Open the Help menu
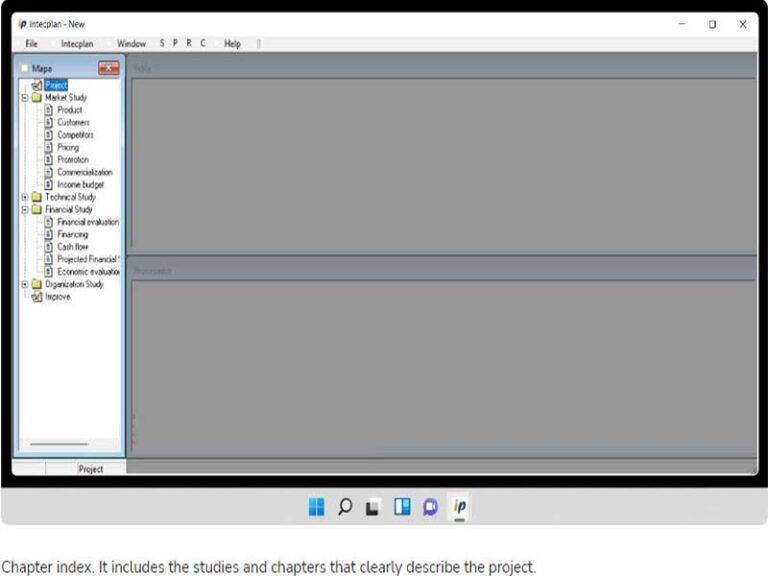 click(x=232, y=44)
